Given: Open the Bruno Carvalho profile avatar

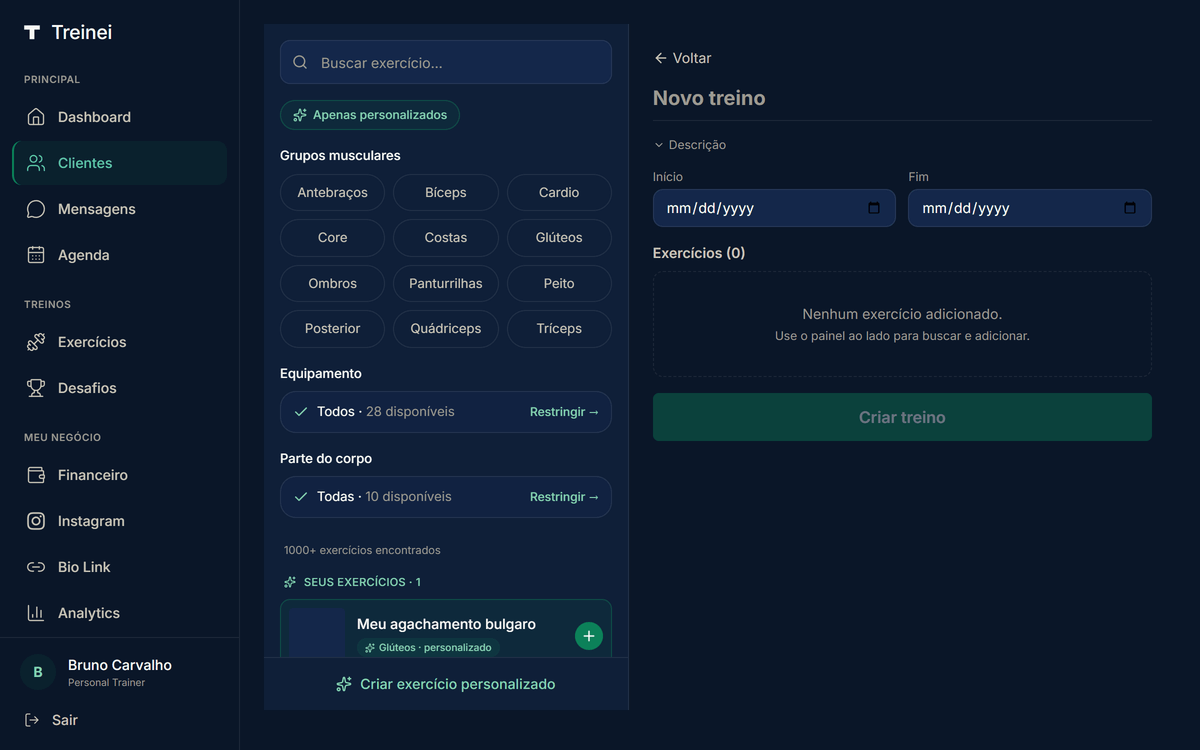Looking at the screenshot, I should coord(38,672).
